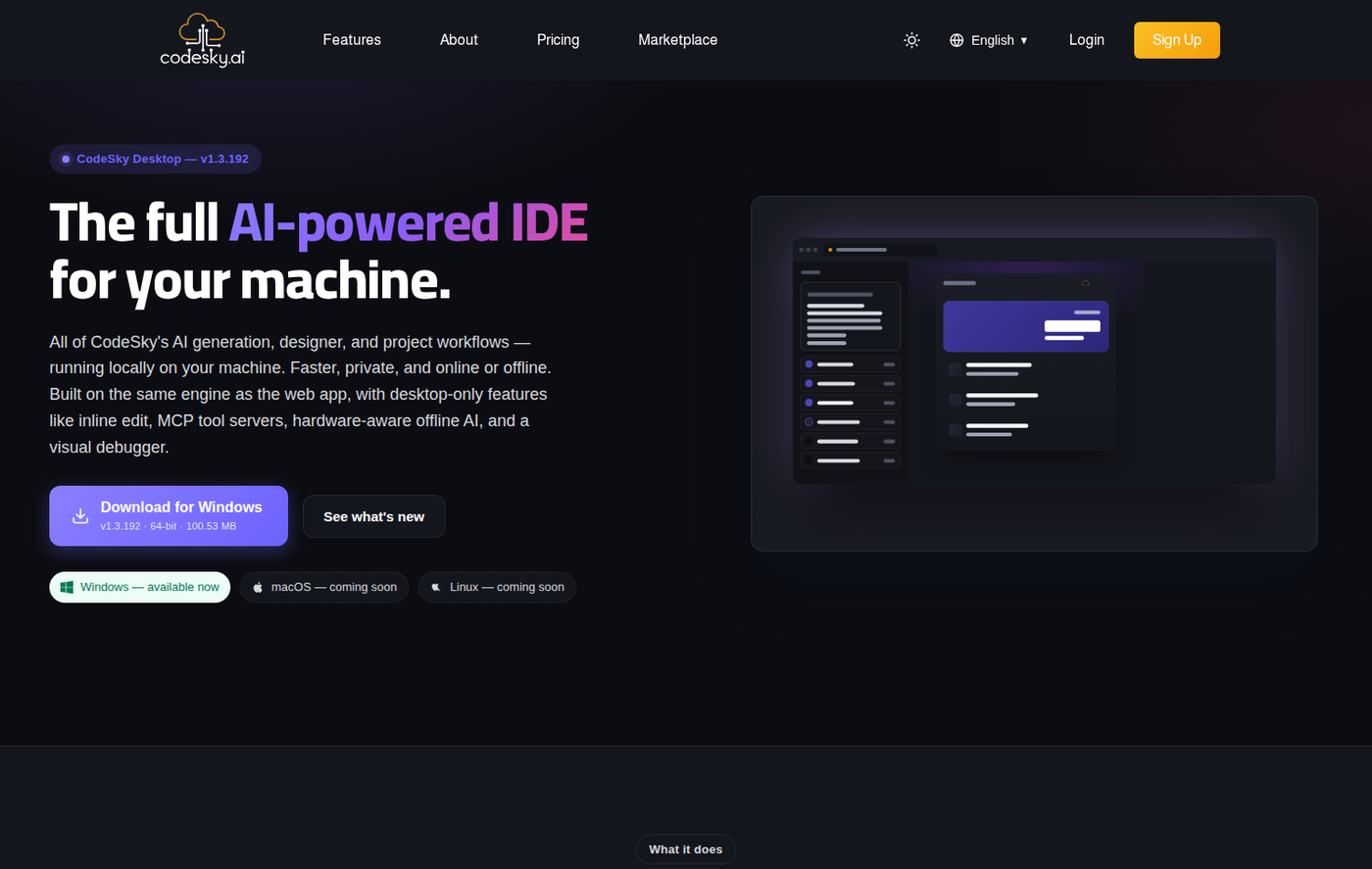The image size is (1372, 869).
Task: Select macOS — coming soon pill
Action: [x=324, y=587]
